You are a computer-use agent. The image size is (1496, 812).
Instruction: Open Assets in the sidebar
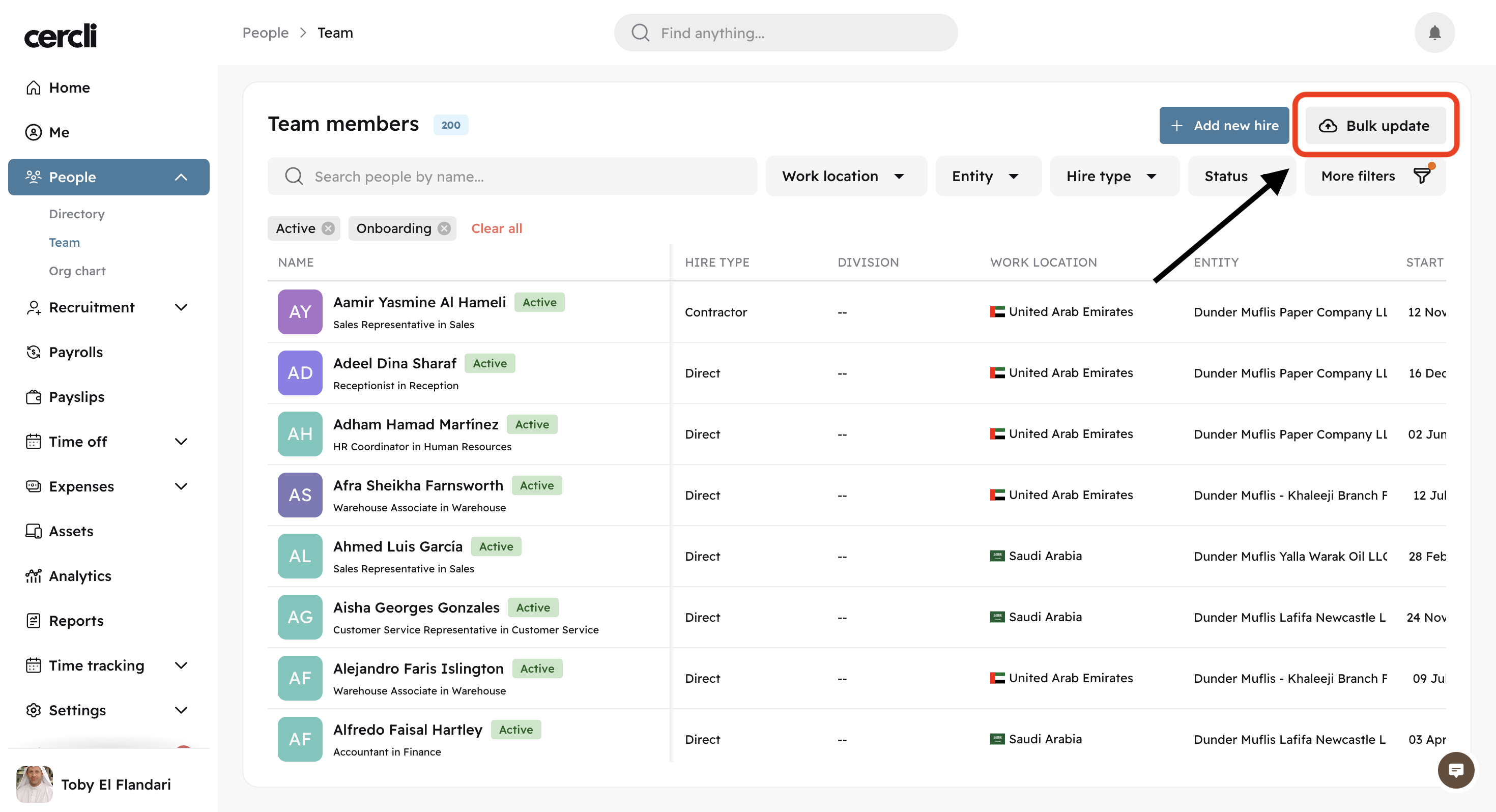click(x=71, y=531)
